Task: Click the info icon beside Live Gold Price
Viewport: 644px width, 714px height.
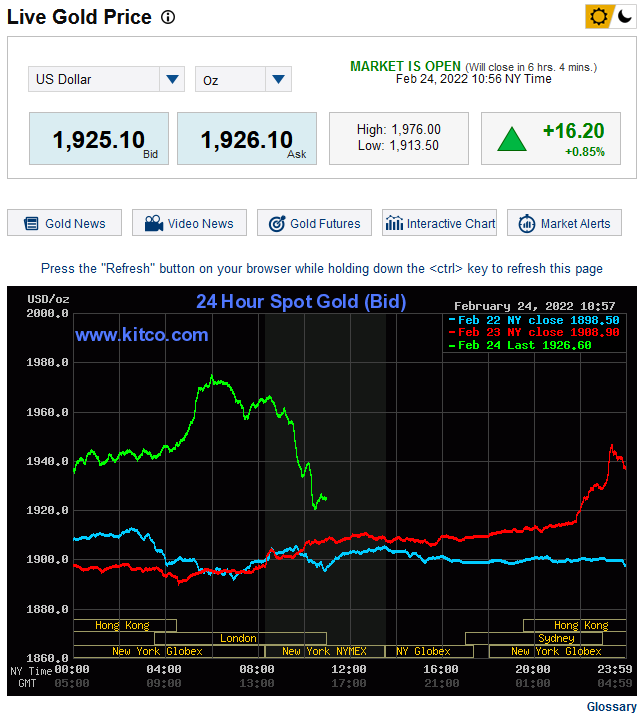Action: coord(168,17)
